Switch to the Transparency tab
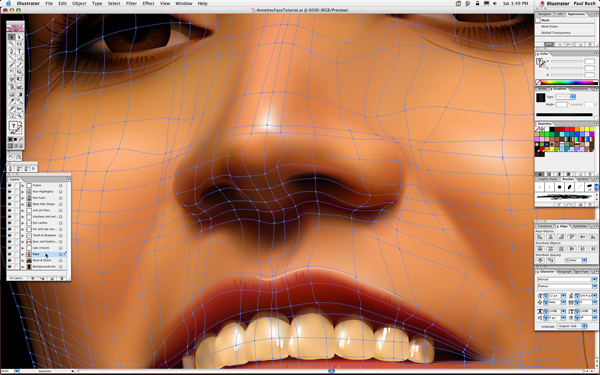The height and width of the screenshot is (375, 600). click(580, 89)
